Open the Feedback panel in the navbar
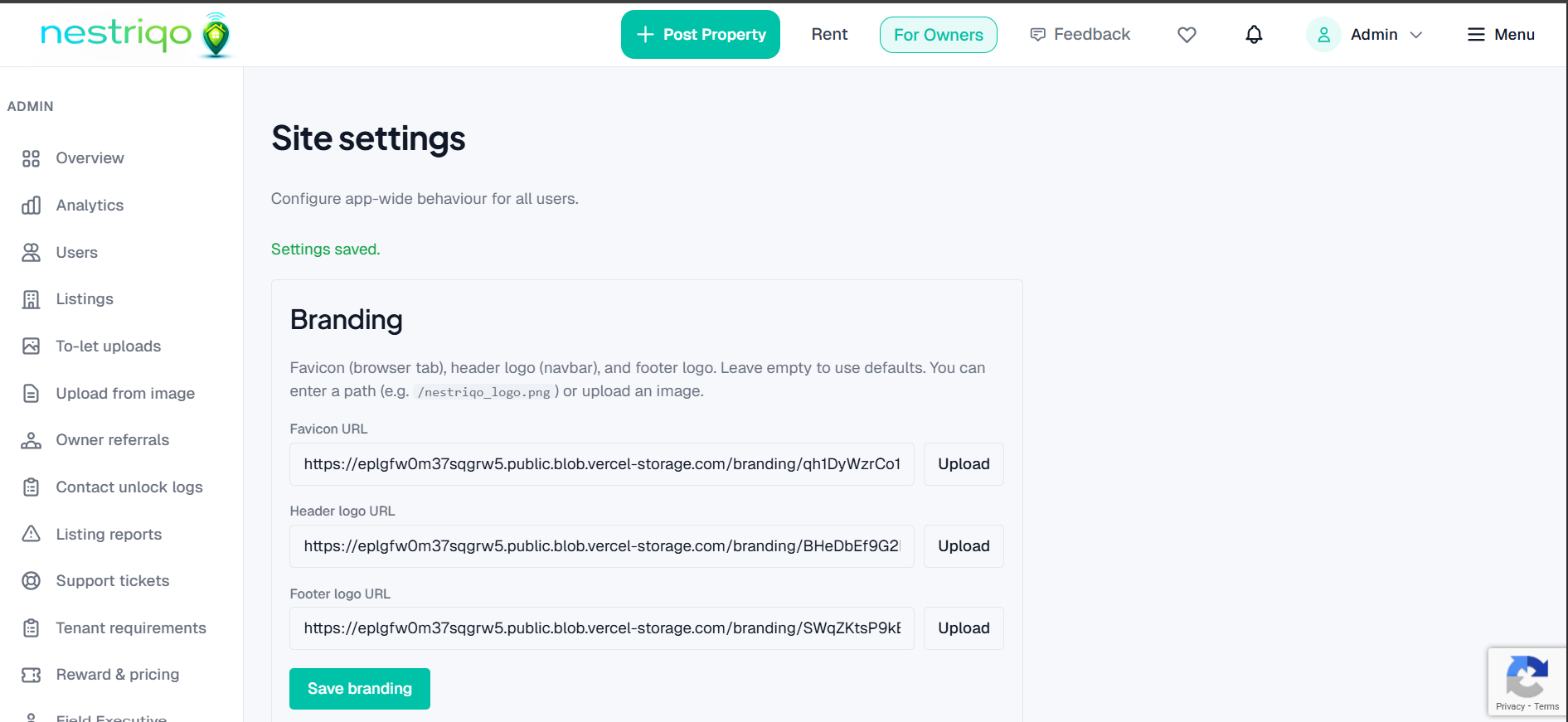The image size is (1568, 722). coord(1080,34)
